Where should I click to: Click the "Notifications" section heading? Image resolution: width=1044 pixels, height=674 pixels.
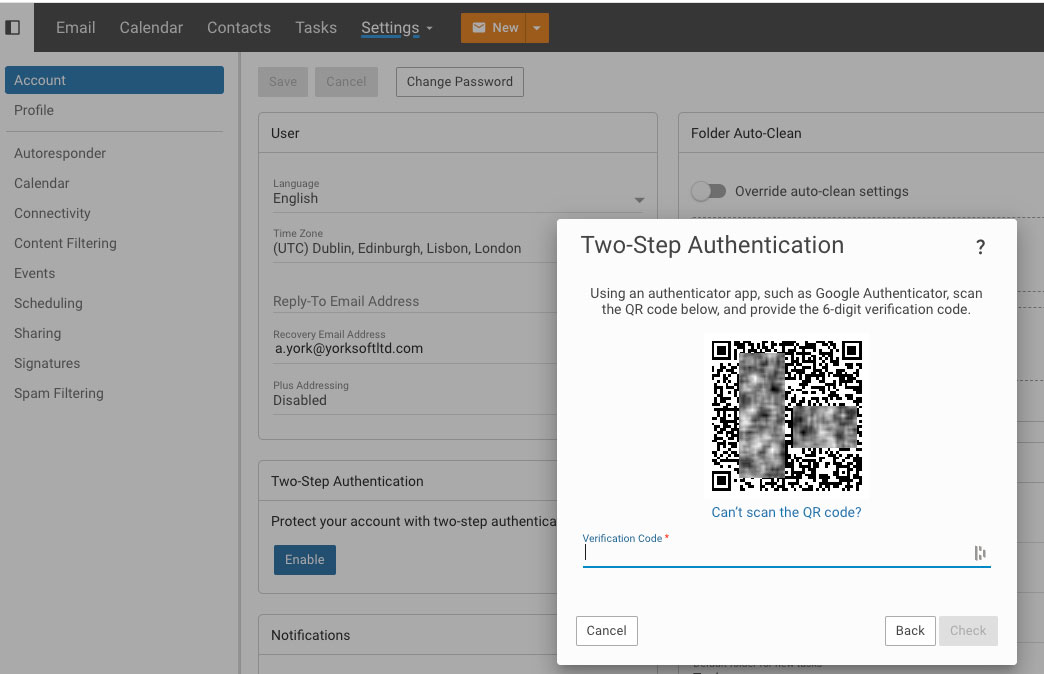(310, 635)
